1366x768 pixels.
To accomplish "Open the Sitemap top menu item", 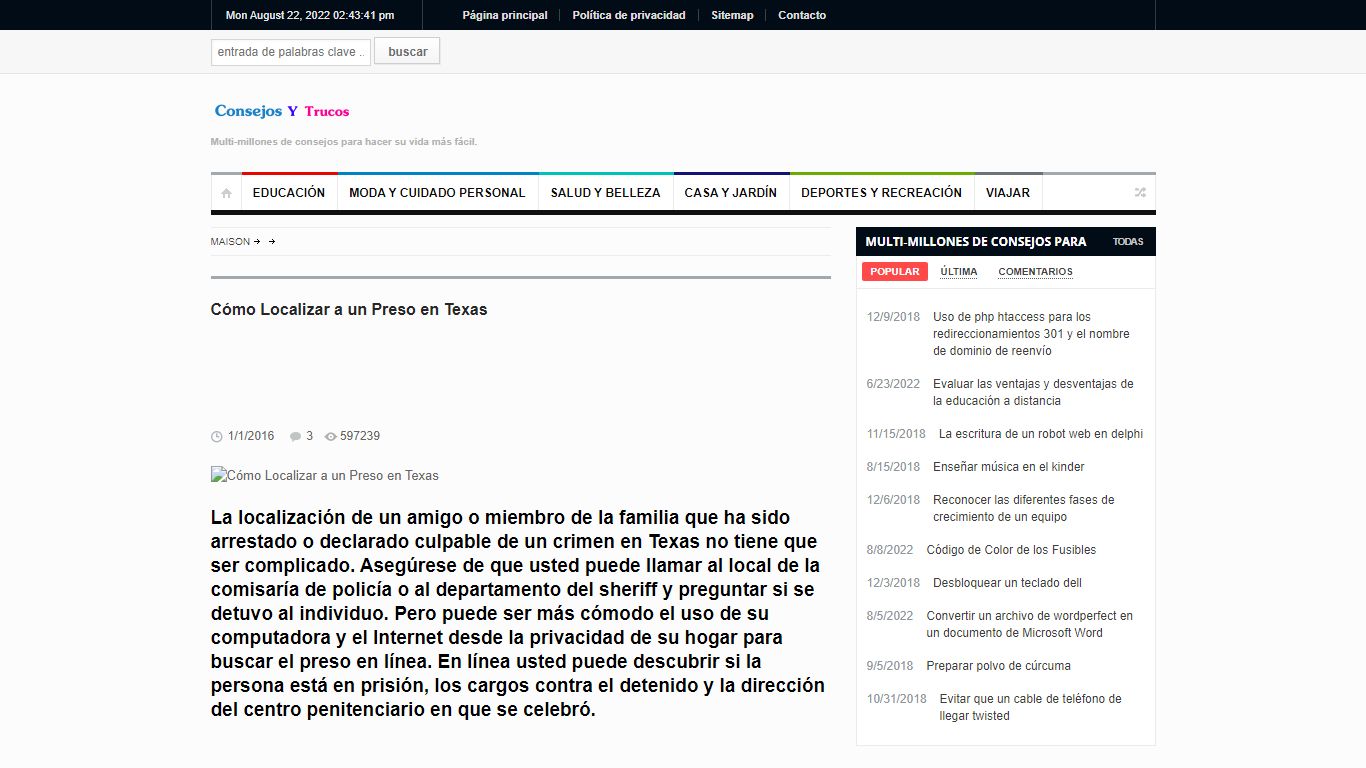I will pyautogui.click(x=732, y=15).
